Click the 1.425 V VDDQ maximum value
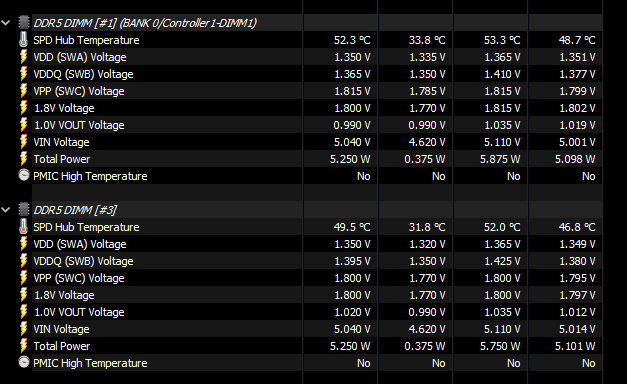The height and width of the screenshot is (384, 627). [x=502, y=261]
